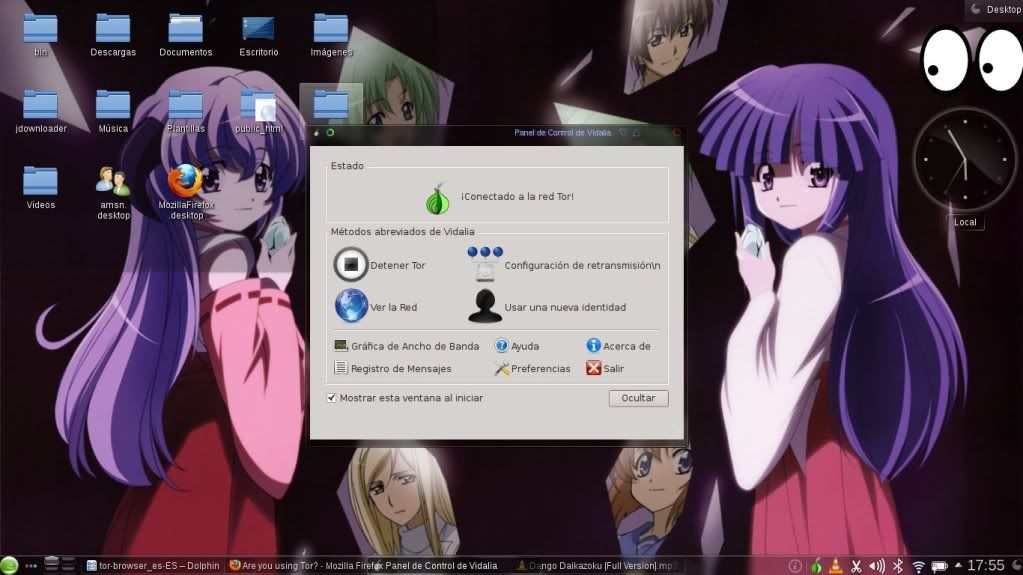Screen dimensions: 1023x575
Task: Open the Imágenes folder
Action: pyautogui.click(x=331, y=35)
